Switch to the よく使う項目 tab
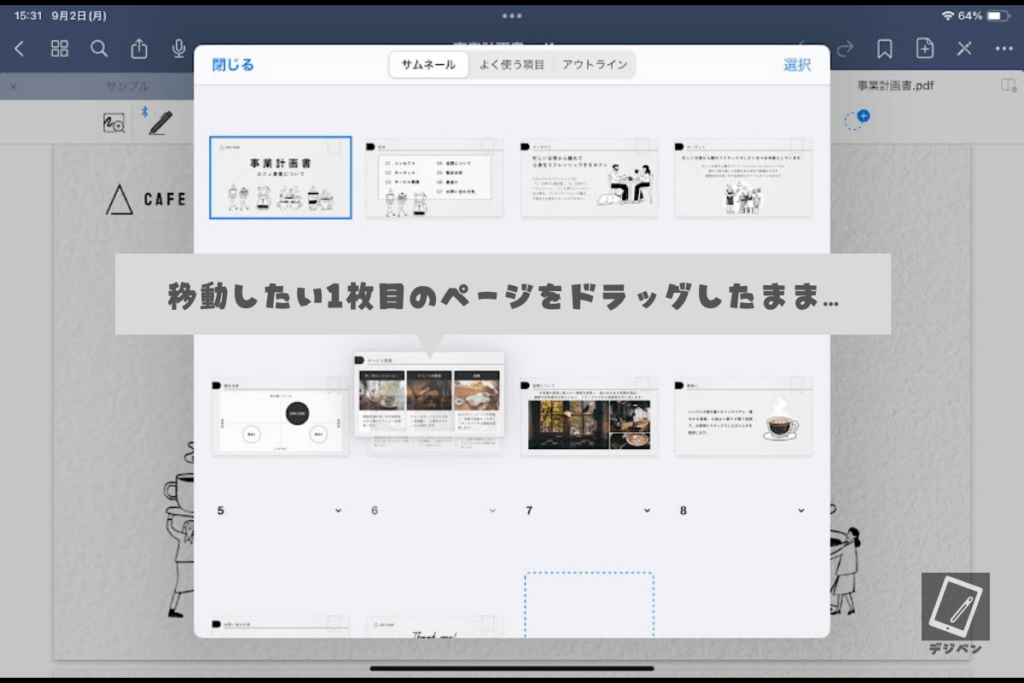1024x683 pixels. [510, 65]
